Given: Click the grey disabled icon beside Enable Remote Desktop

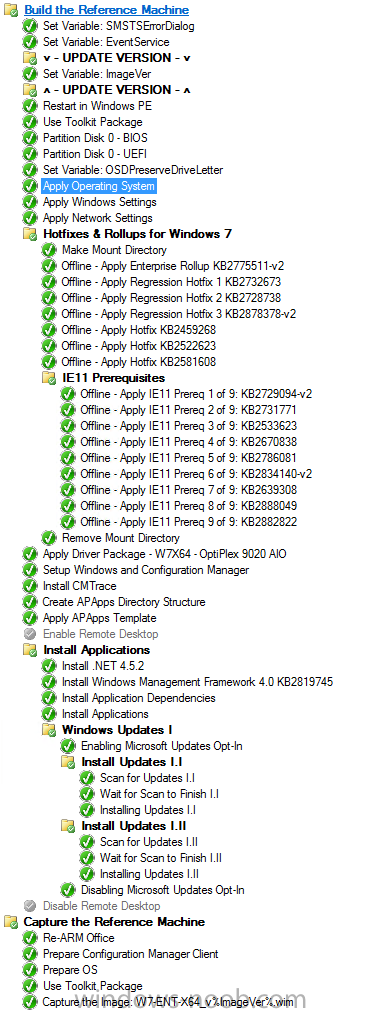Looking at the screenshot, I should coord(30,634).
